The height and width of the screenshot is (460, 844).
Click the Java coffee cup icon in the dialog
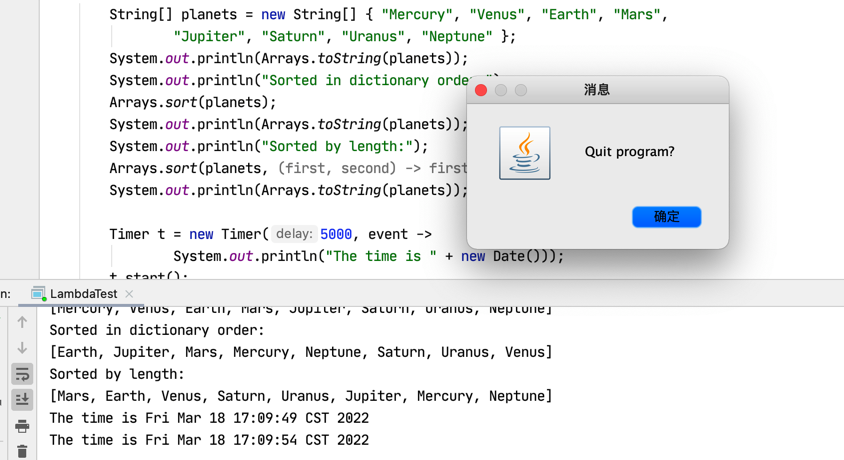click(x=525, y=153)
